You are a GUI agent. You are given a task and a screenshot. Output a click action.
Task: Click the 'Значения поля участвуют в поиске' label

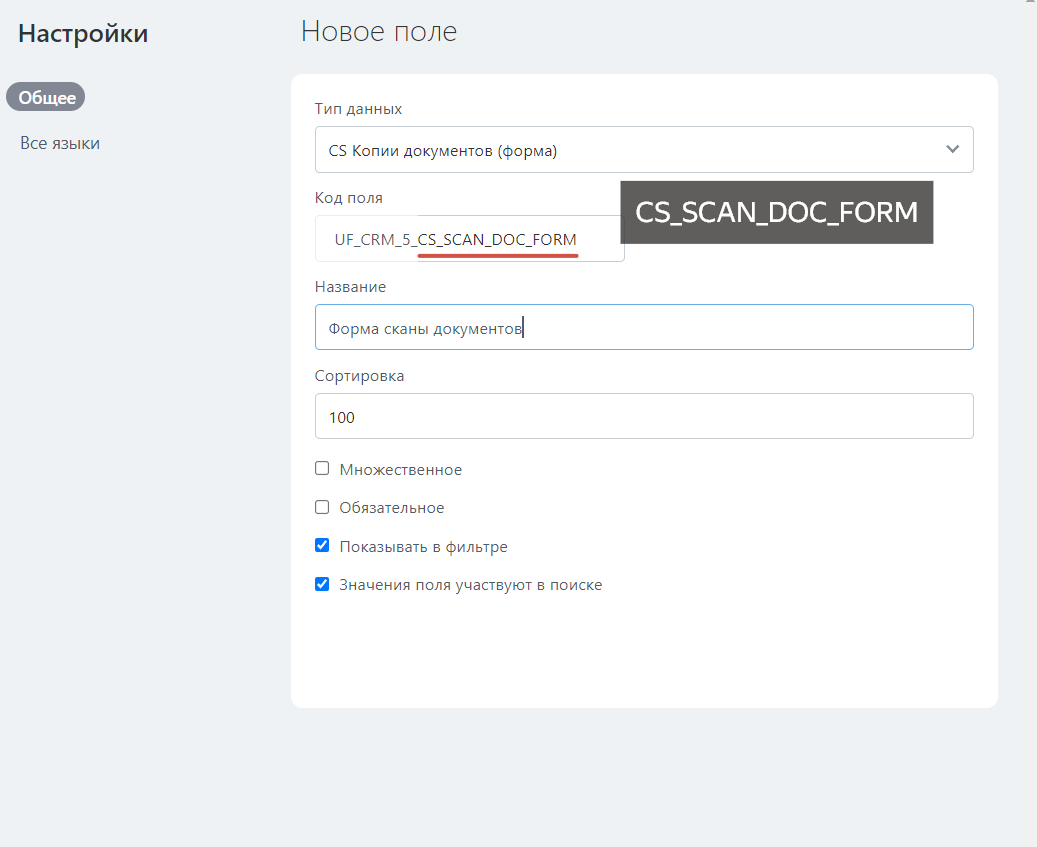(470, 585)
